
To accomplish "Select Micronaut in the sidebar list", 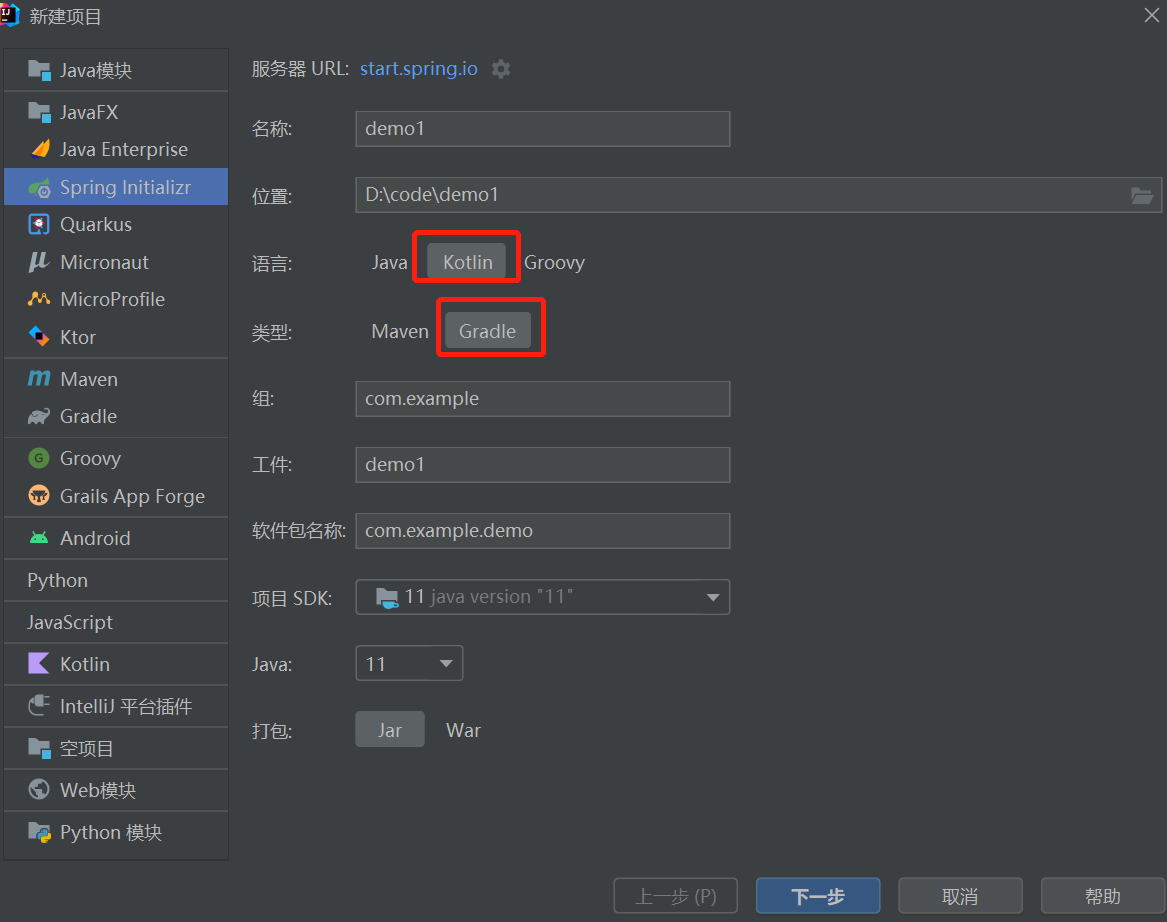I will 116,262.
